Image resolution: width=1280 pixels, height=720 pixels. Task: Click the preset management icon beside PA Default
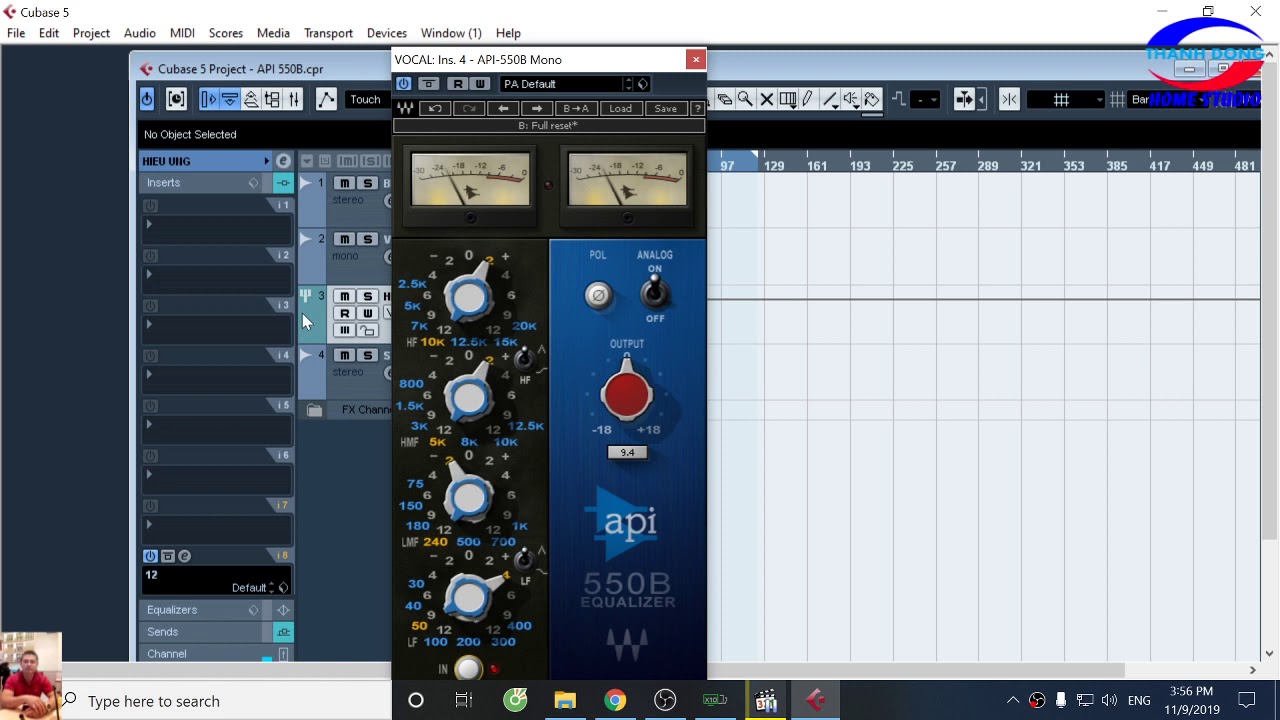[x=643, y=84]
